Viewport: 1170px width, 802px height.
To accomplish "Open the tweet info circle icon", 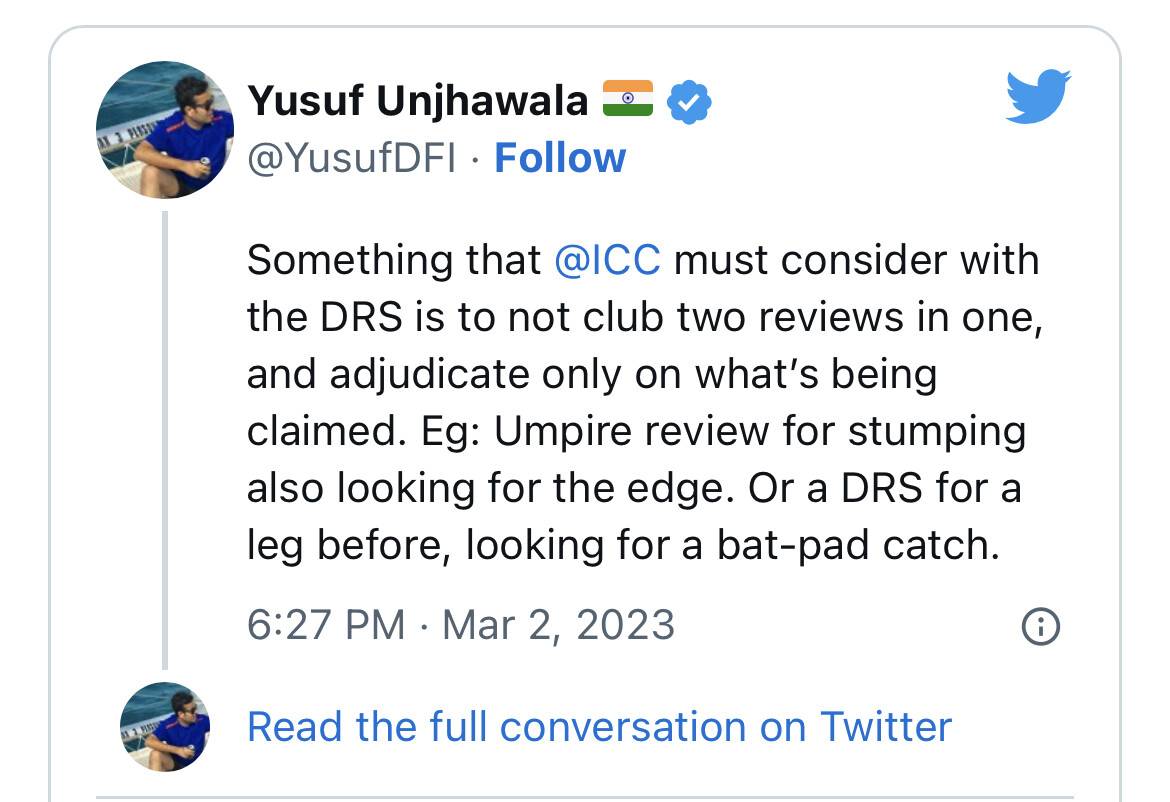I will tap(1040, 626).
